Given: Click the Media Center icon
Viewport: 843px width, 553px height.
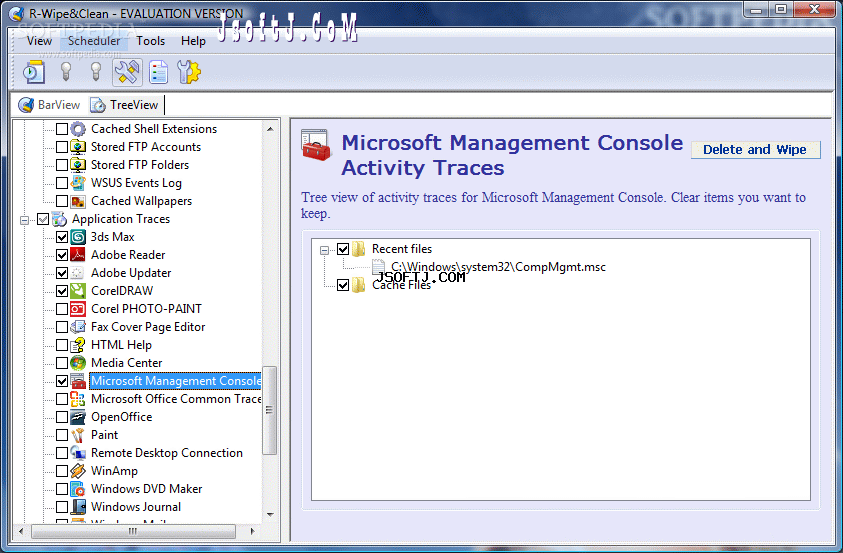Looking at the screenshot, I should tap(78, 363).
